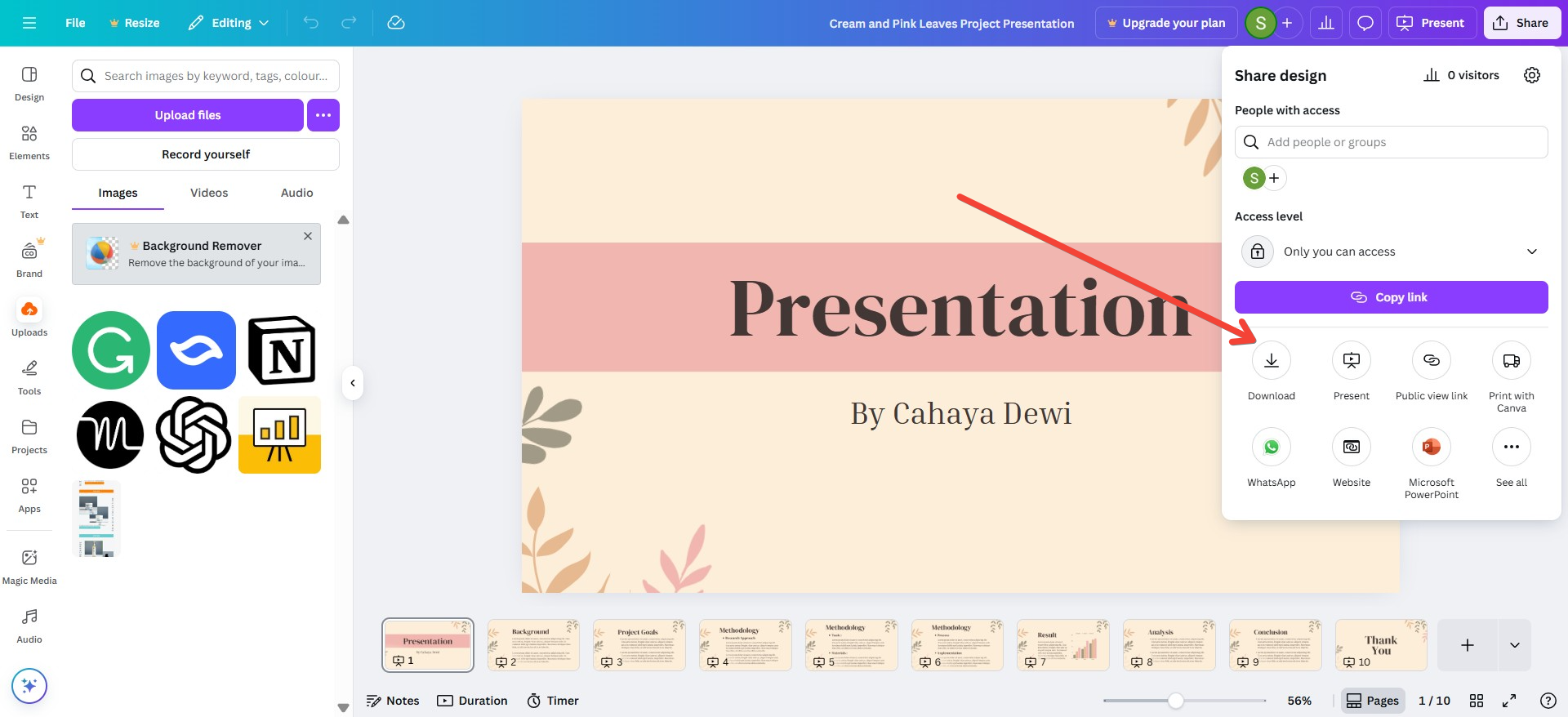This screenshot has width=1568, height=717.
Task: Adjust the zoom slider handle
Action: point(1176,701)
